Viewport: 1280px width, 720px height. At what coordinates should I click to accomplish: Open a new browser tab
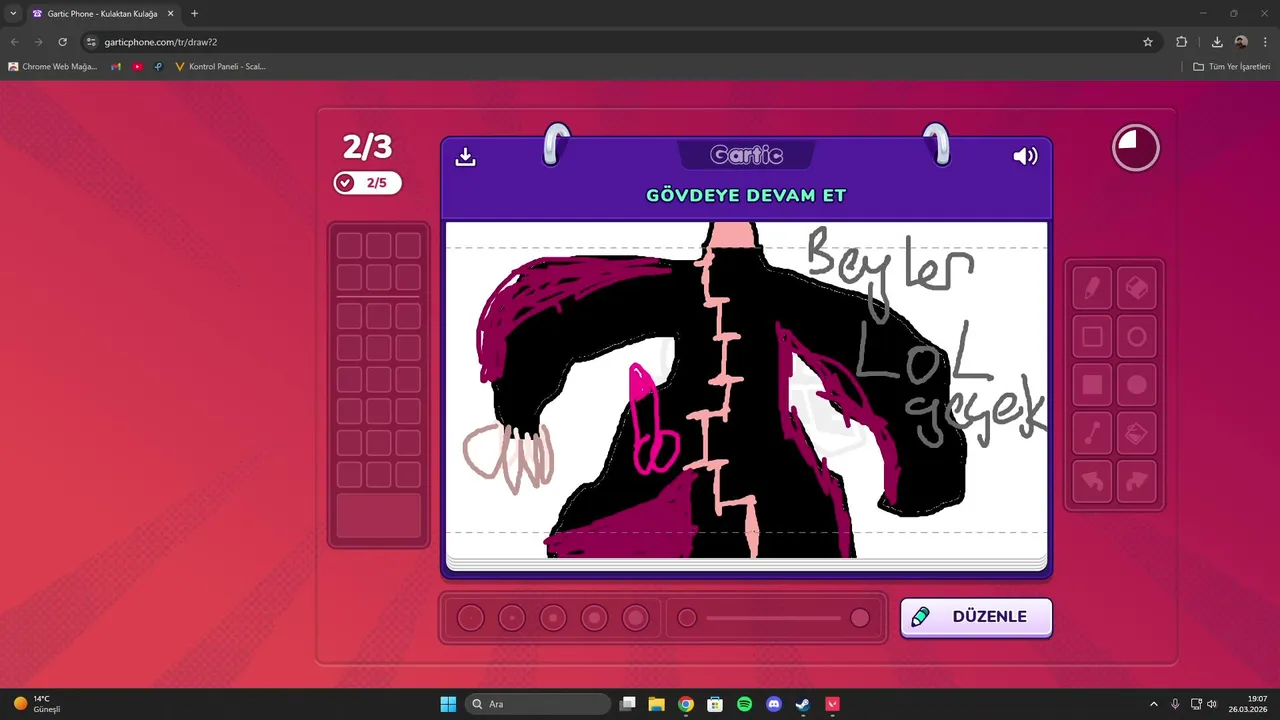coord(194,14)
